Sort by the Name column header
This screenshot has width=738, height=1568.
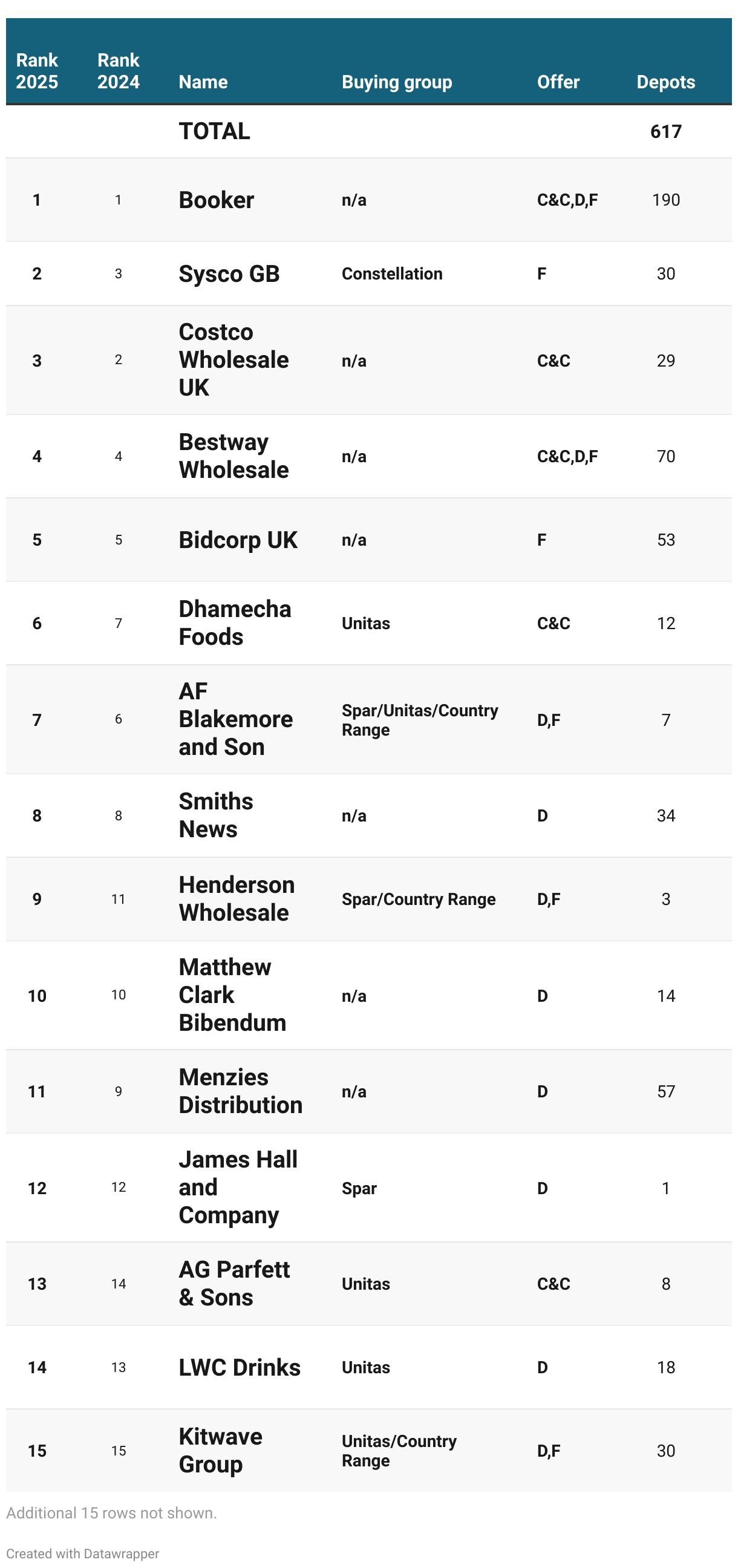(203, 82)
